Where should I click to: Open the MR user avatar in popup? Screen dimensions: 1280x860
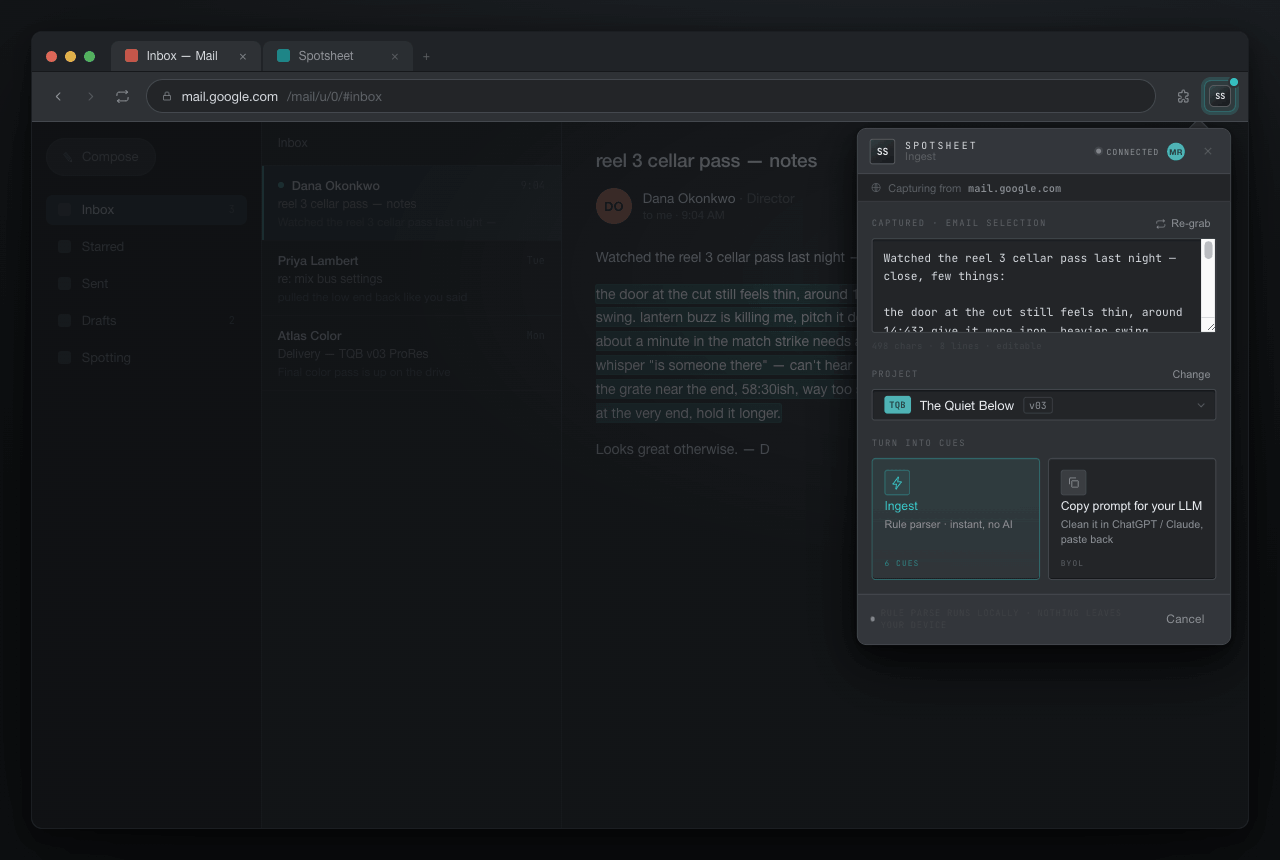click(1176, 151)
